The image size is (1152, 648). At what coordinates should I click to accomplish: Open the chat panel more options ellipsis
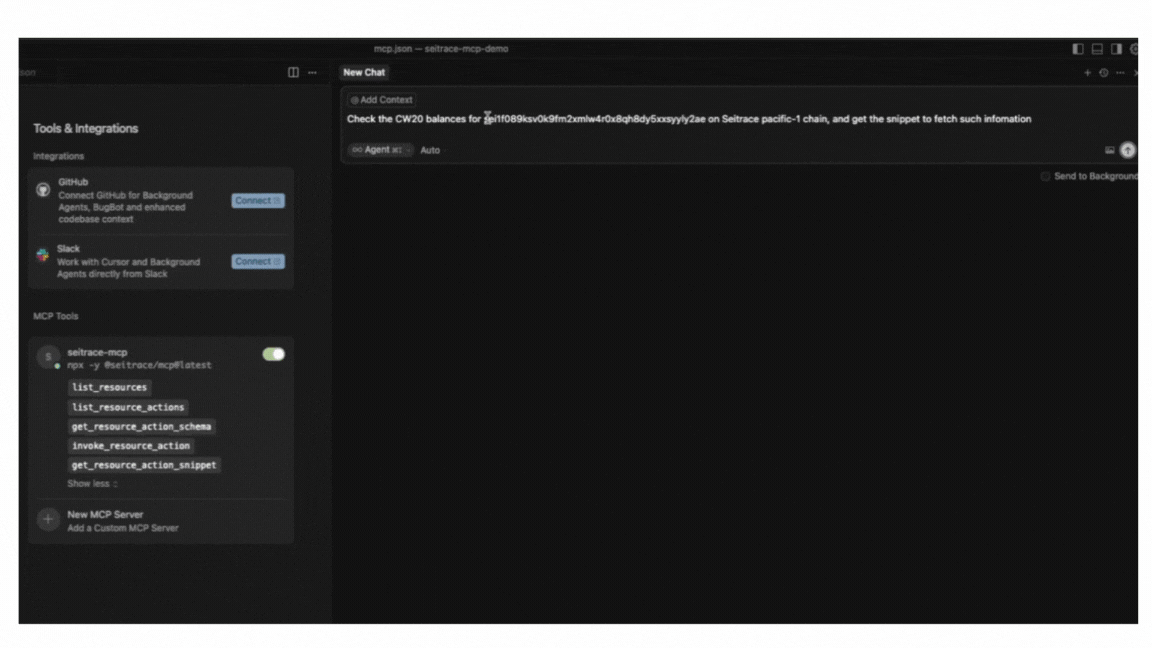coord(1119,73)
